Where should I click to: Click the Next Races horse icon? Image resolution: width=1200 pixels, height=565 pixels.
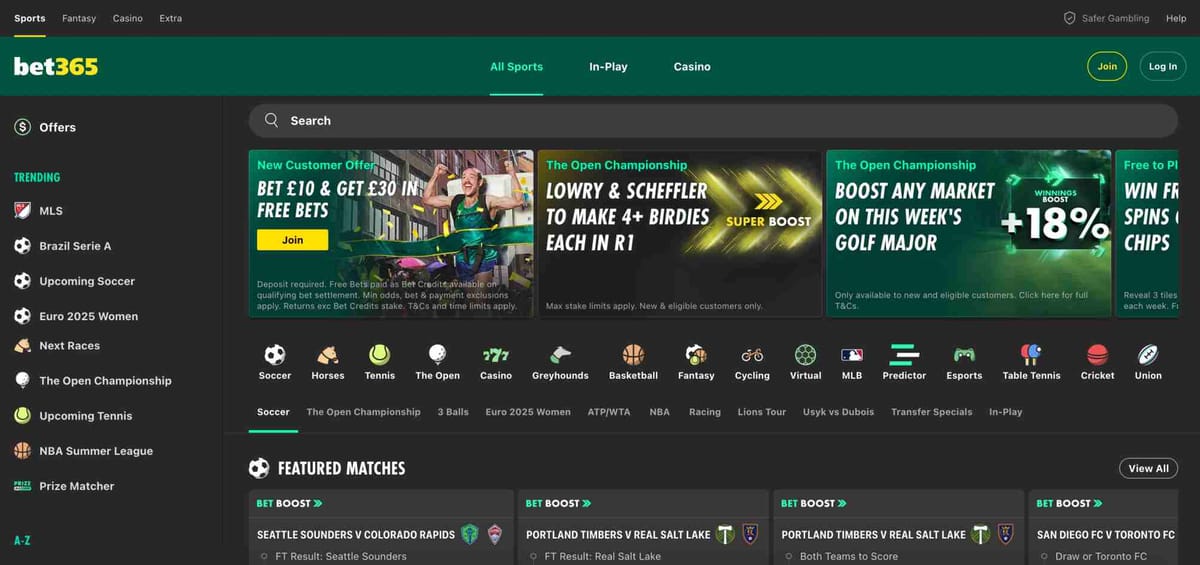pos(22,346)
